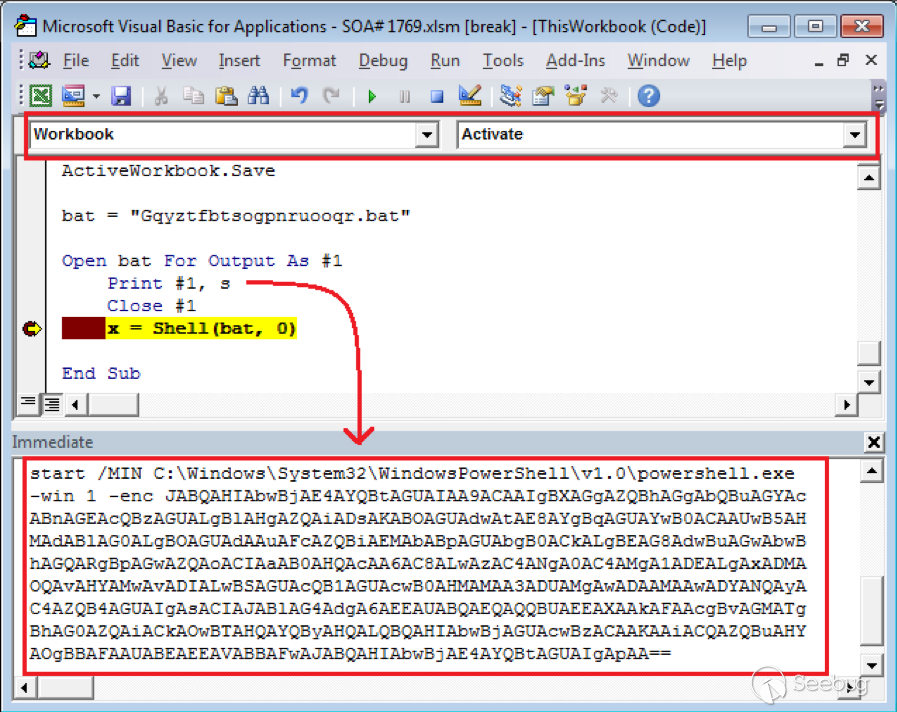Click the View Microsoft Excel toolbar icon
This screenshot has width=897, height=712.
coord(41,96)
